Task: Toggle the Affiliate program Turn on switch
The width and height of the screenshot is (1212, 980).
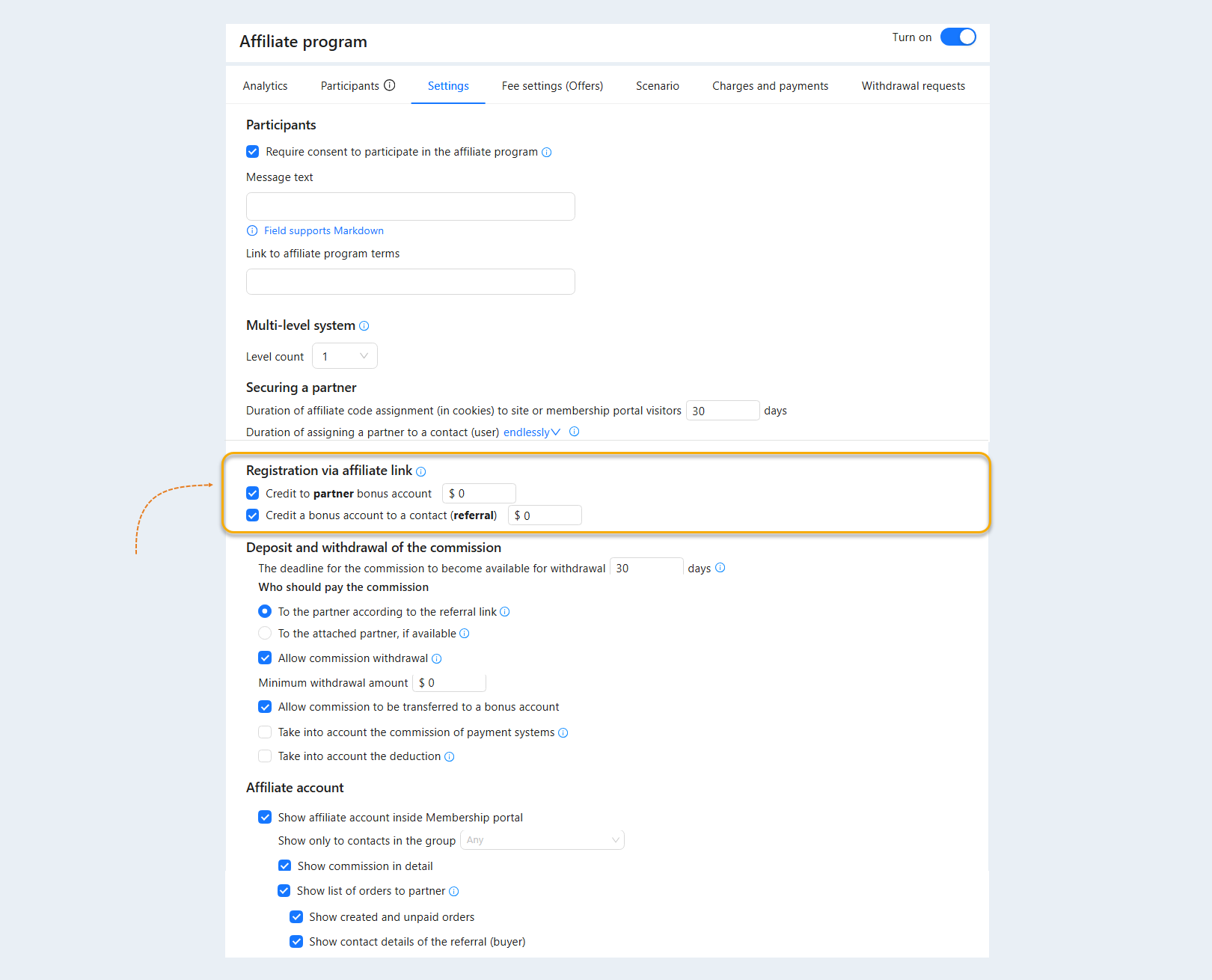Action: [x=958, y=37]
